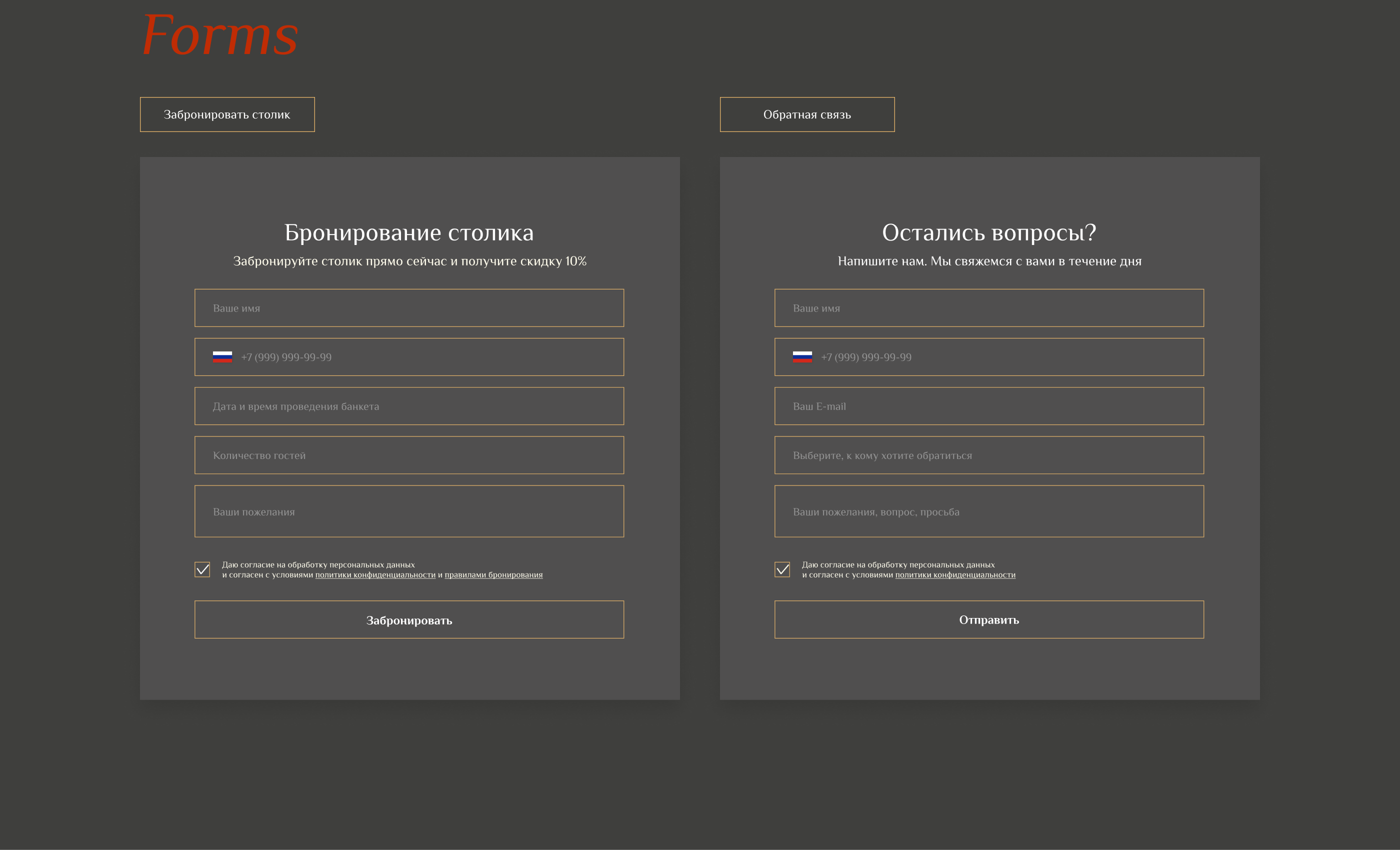This screenshot has width=1400, height=850.
Task: Click the Russian flag in booking form
Action: pos(222,357)
